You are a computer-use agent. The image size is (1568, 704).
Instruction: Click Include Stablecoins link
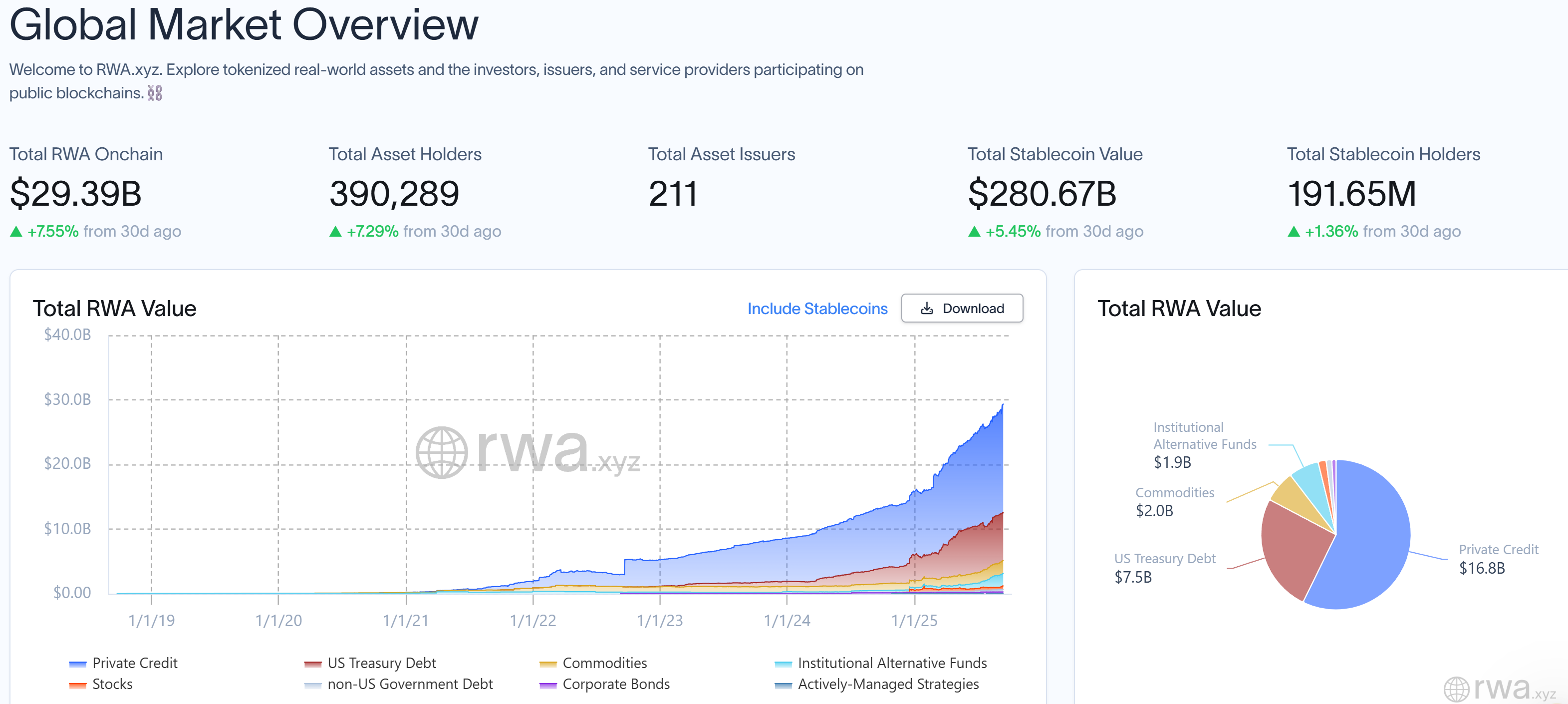pos(817,309)
